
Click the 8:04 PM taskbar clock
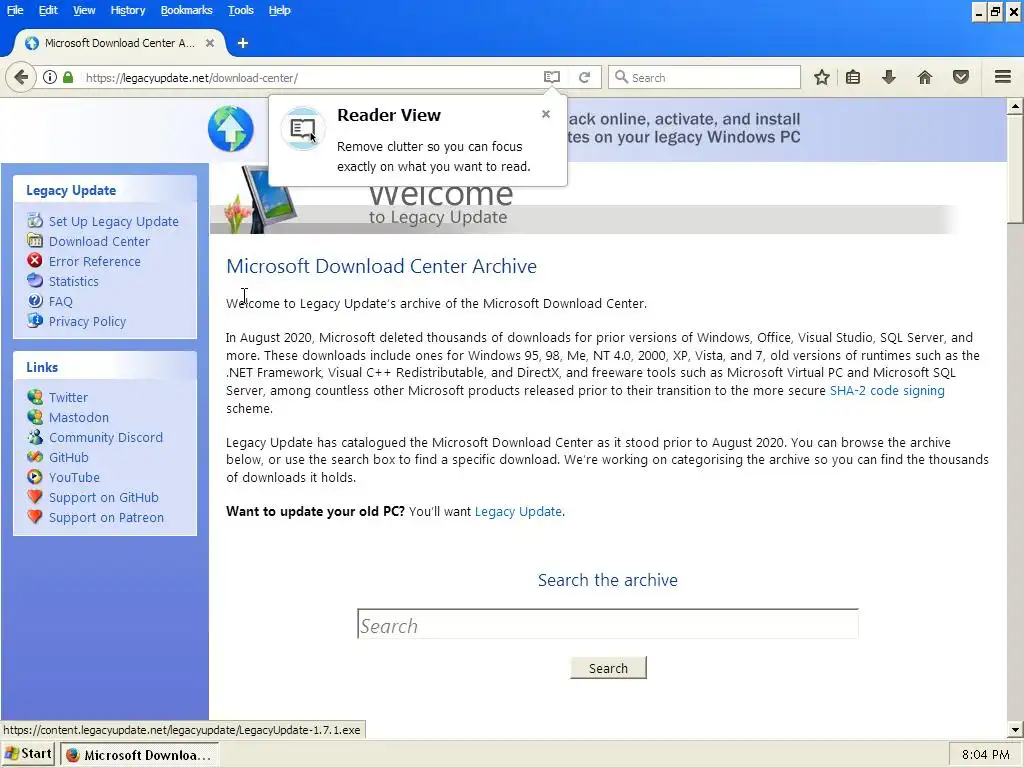985,755
